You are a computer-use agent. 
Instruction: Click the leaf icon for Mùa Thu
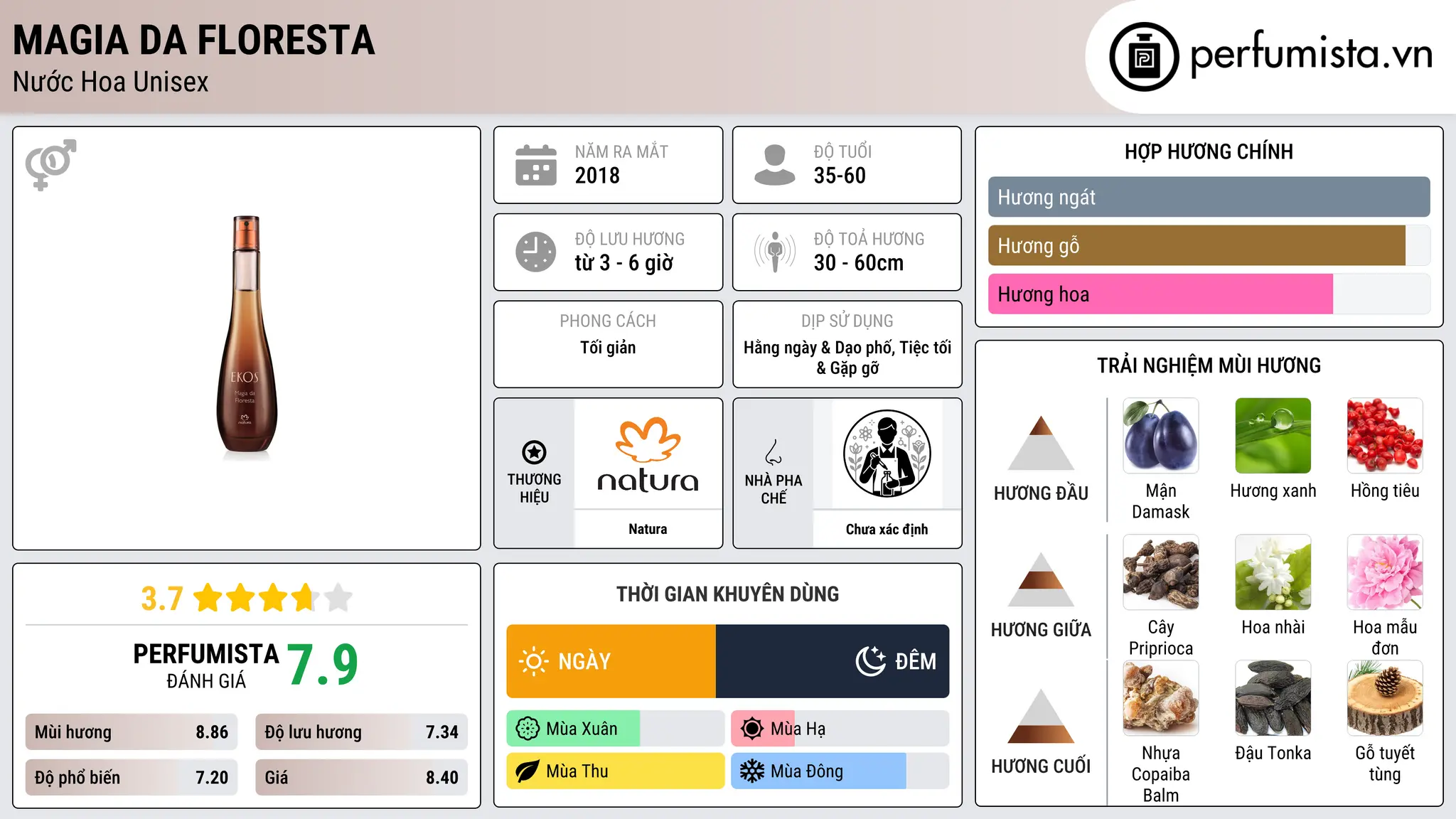[x=528, y=771]
